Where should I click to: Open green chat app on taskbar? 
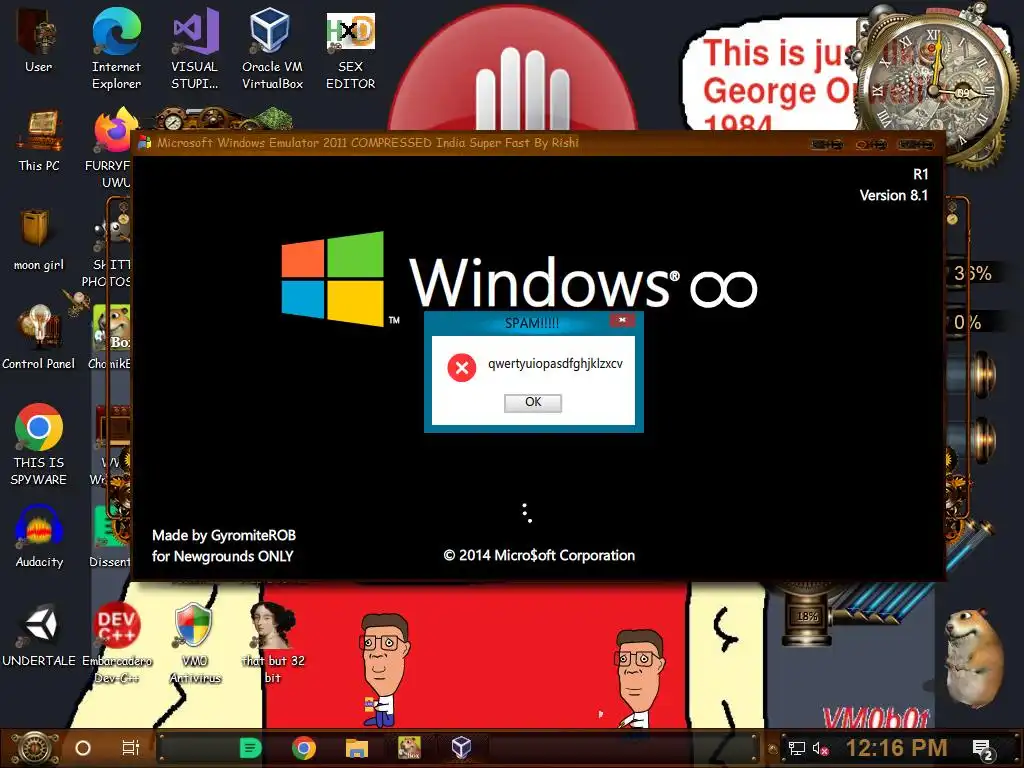pos(250,748)
